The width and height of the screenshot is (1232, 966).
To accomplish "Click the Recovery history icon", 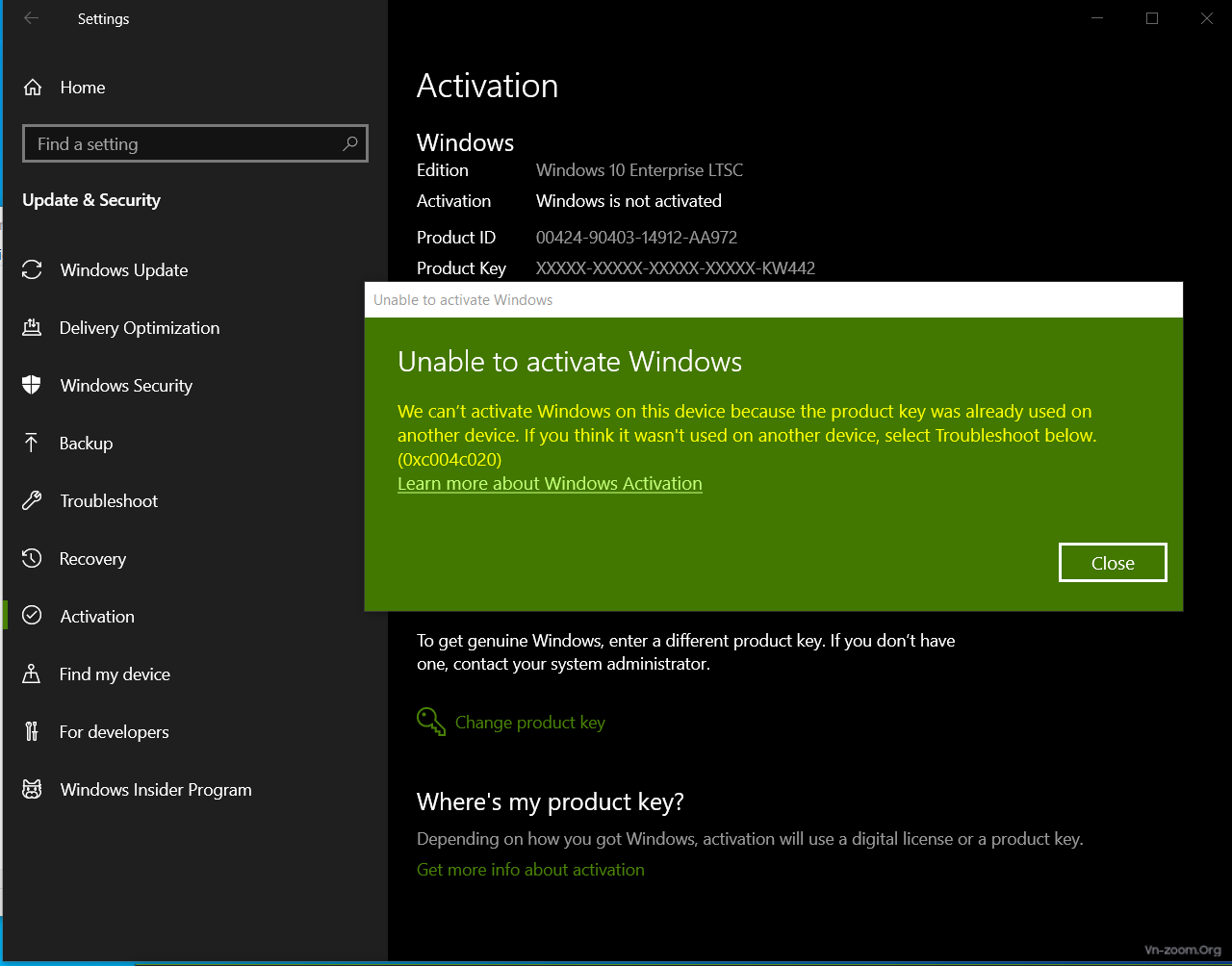I will point(32,558).
